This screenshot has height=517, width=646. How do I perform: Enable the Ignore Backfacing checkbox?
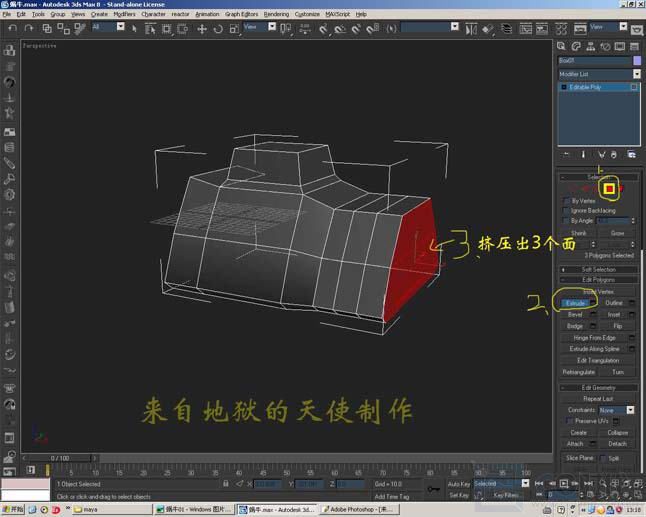click(x=566, y=211)
